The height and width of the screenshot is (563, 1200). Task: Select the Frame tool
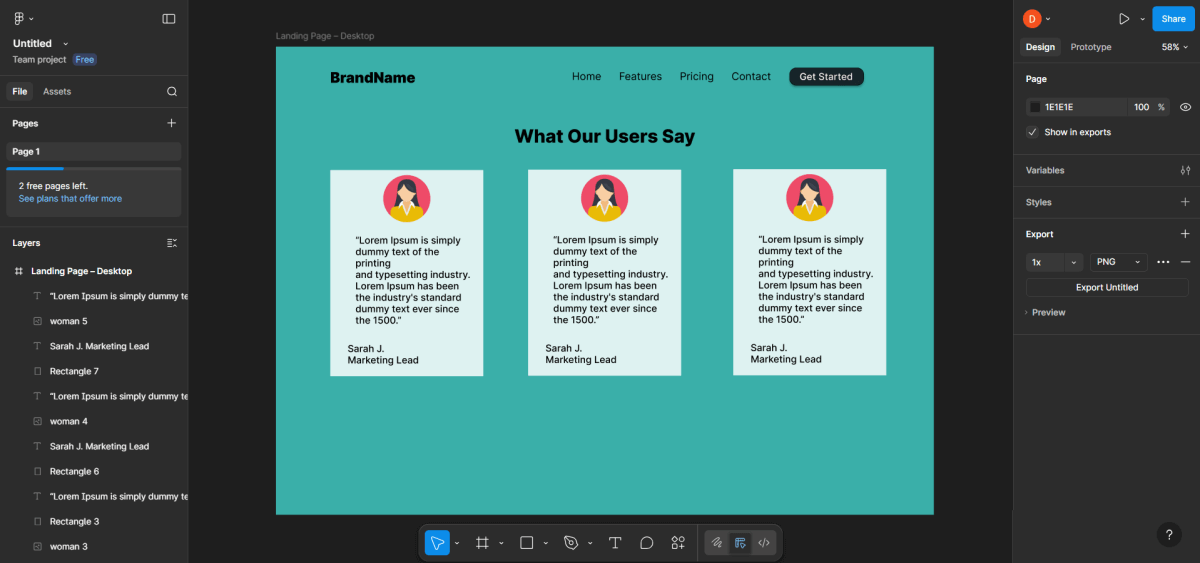pos(482,543)
